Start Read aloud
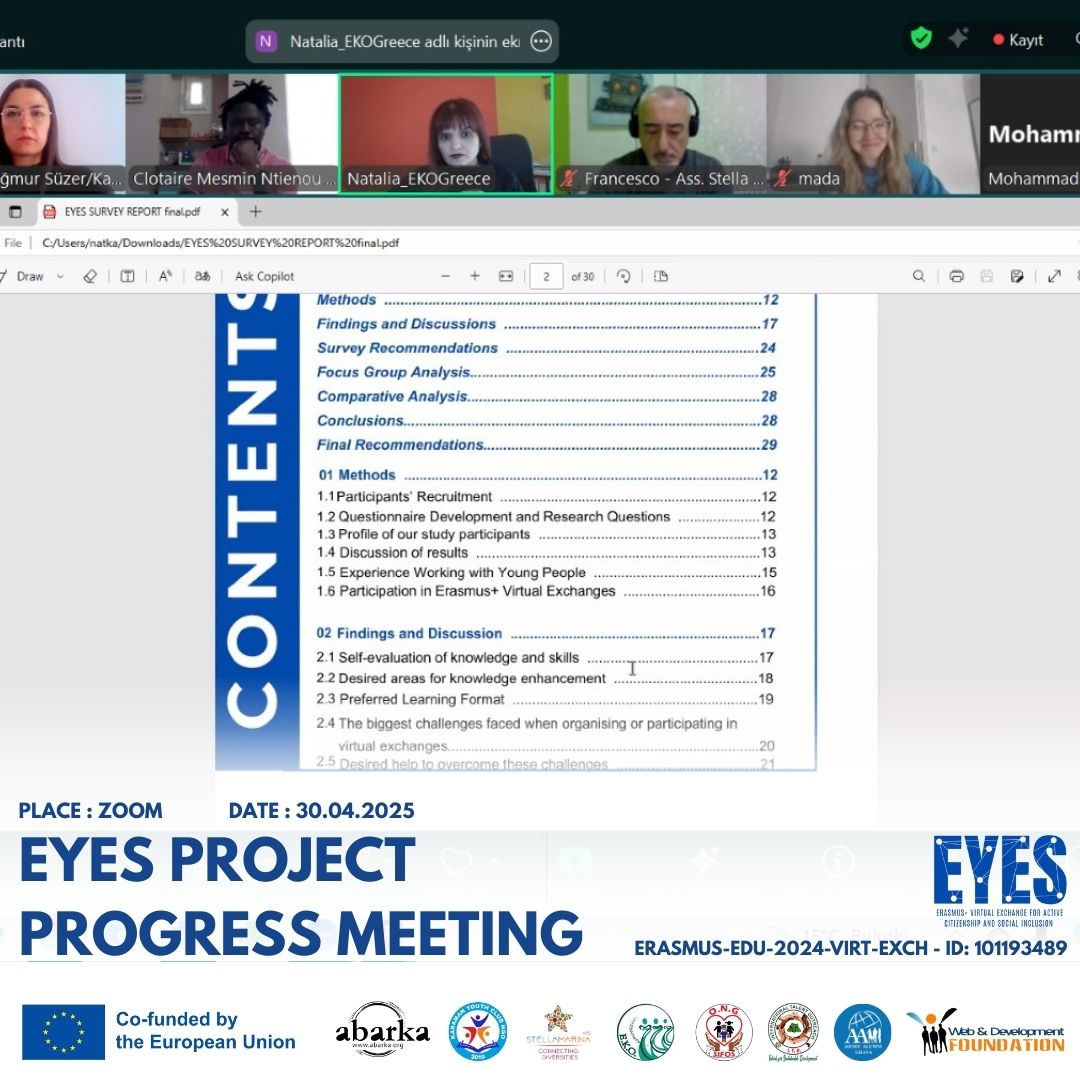The image size is (1080, 1080). 165,276
